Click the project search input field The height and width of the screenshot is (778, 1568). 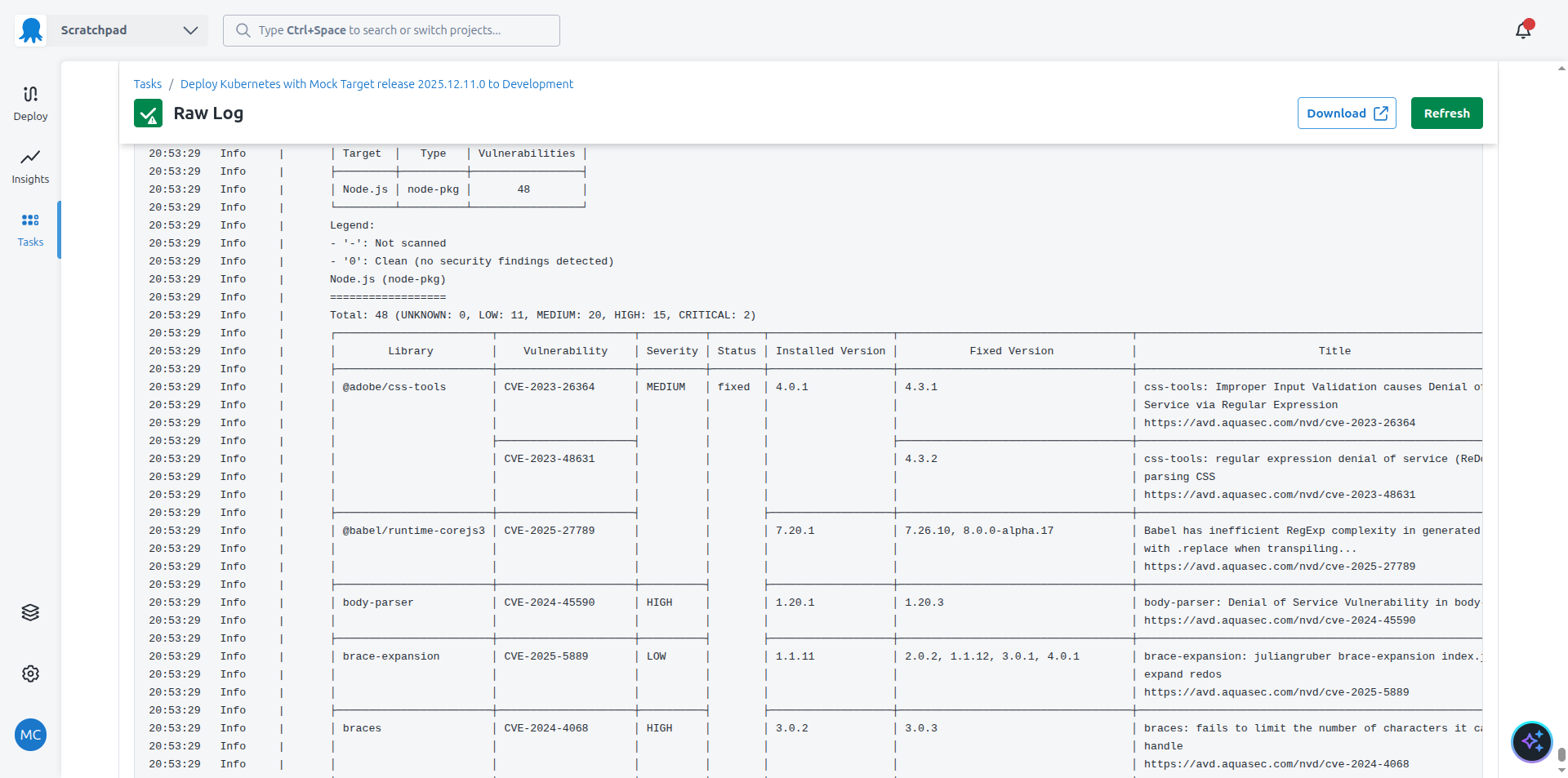point(392,30)
